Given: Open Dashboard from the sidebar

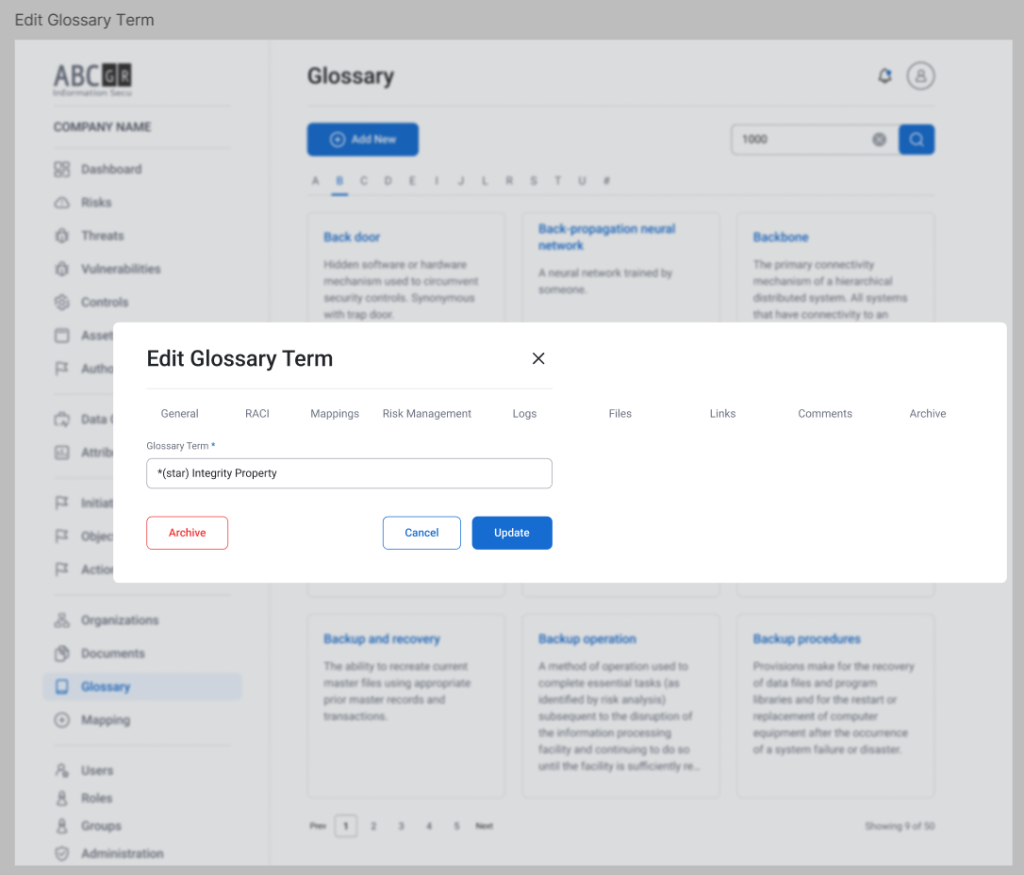Looking at the screenshot, I should [110, 169].
